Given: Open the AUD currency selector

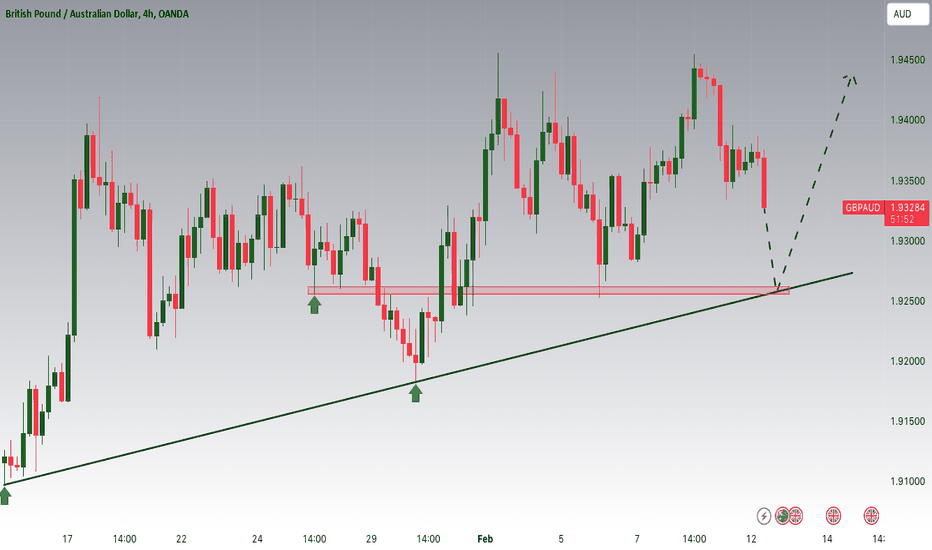Looking at the screenshot, I should [x=908, y=14].
